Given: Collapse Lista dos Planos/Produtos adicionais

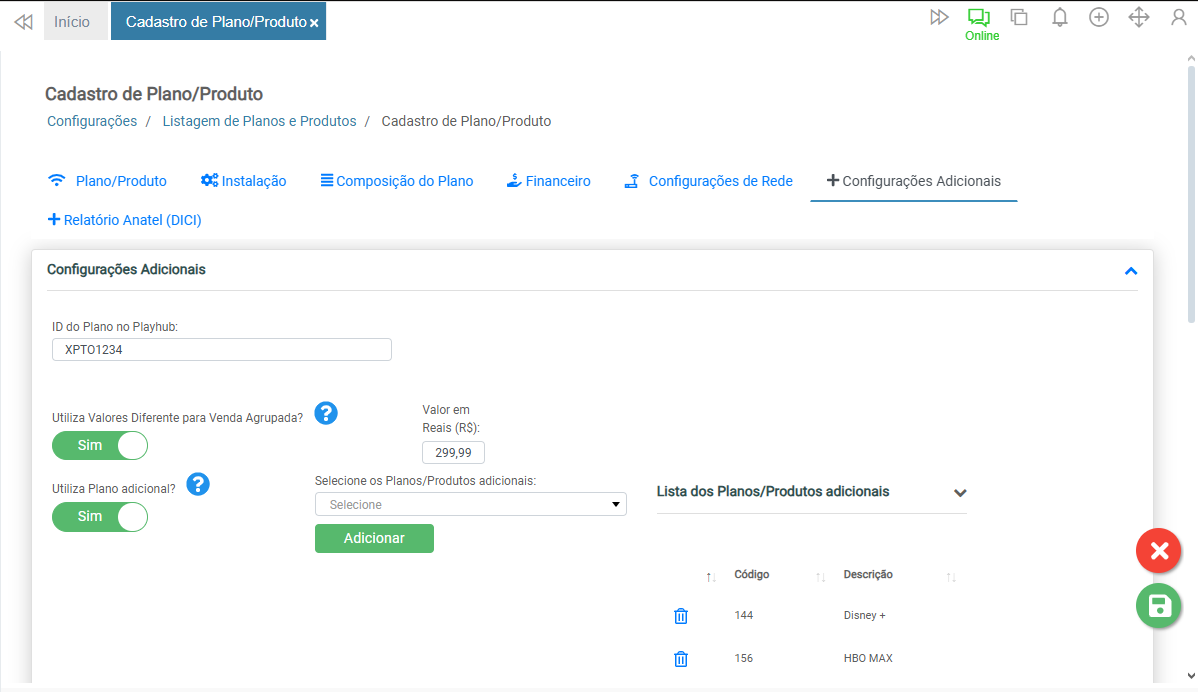Looking at the screenshot, I should click(960, 493).
